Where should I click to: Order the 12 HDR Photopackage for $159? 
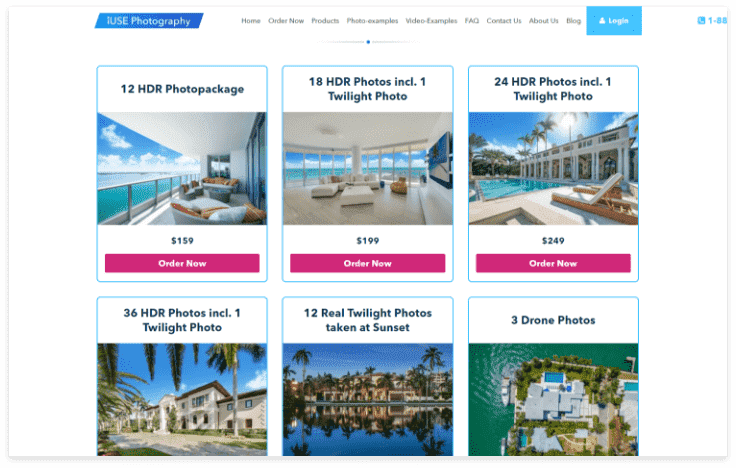182,263
